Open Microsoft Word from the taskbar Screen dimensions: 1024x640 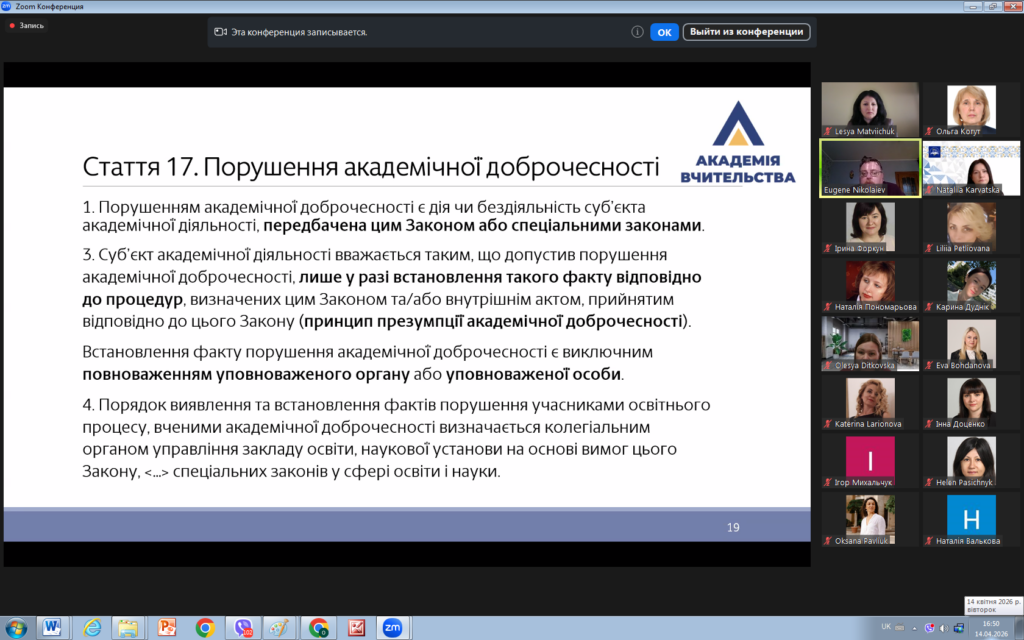(52, 627)
